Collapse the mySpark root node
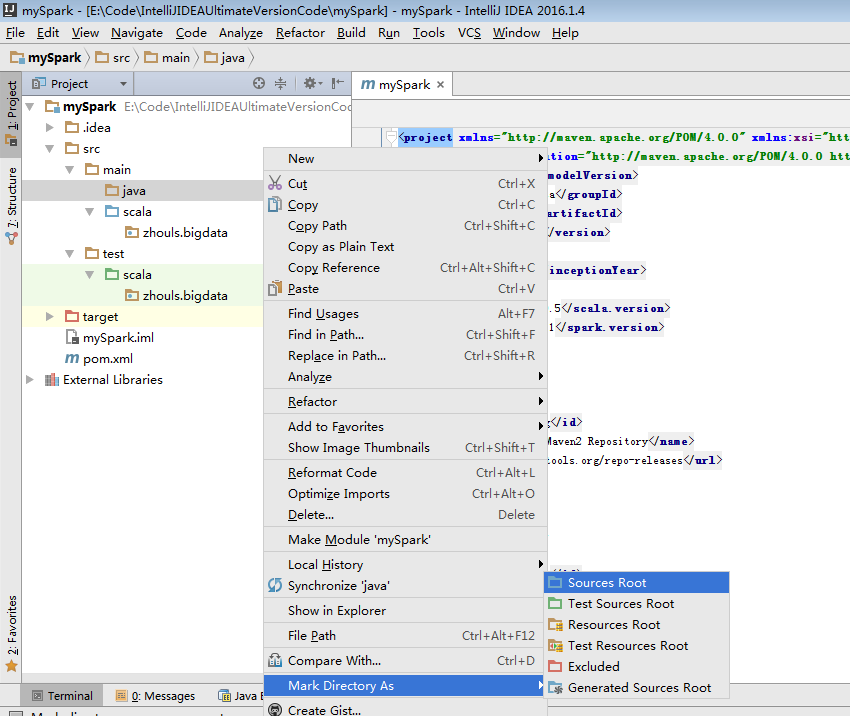 coord(30,107)
